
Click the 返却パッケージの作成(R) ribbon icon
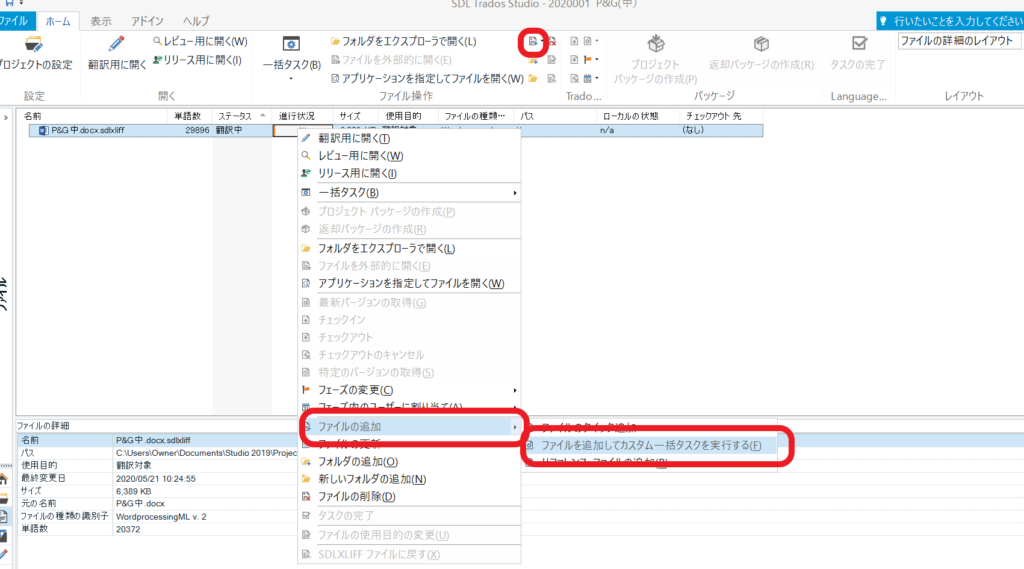point(761,44)
